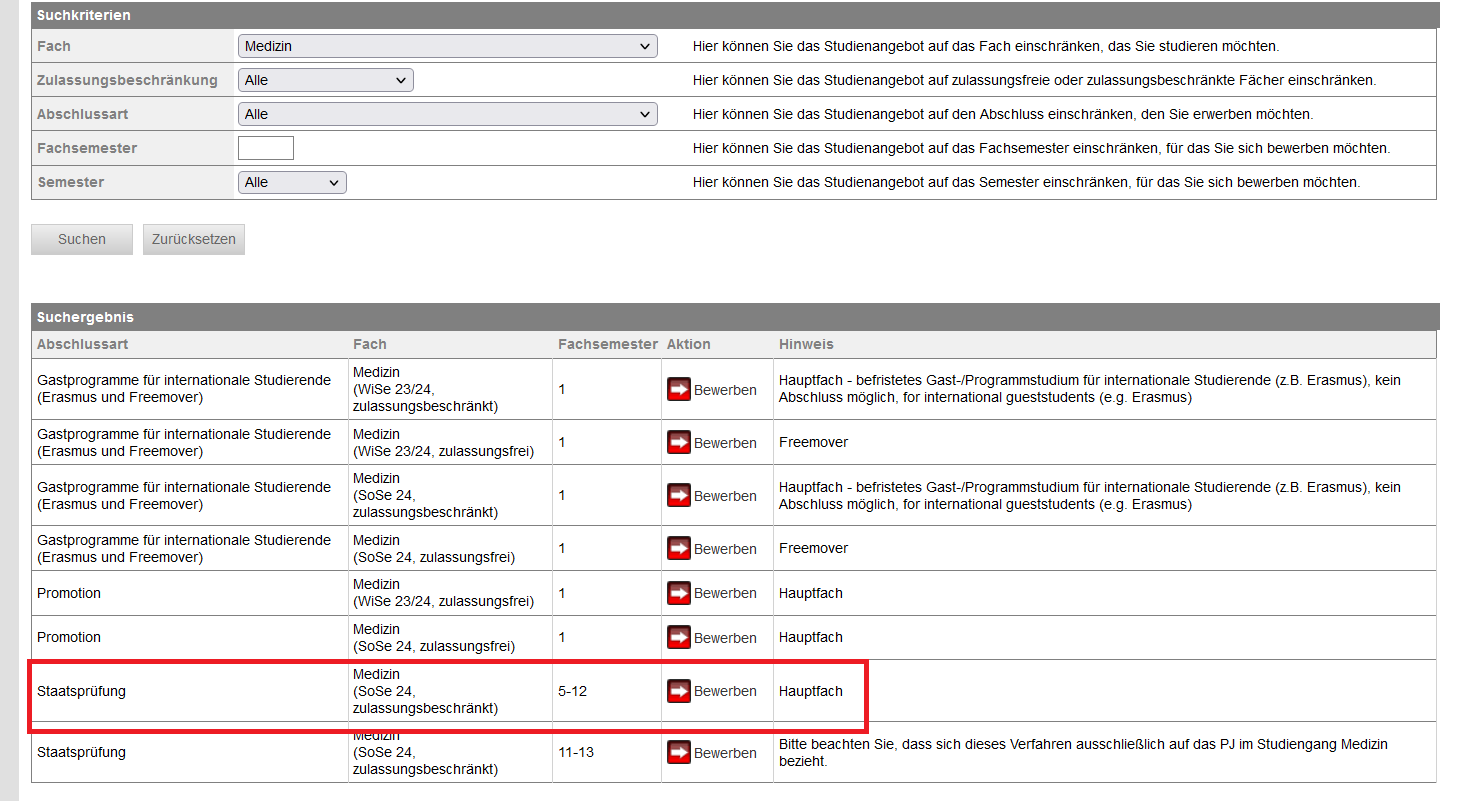The height and width of the screenshot is (801, 1475).
Task: Click the Semester criteria label
Action: click(70, 182)
